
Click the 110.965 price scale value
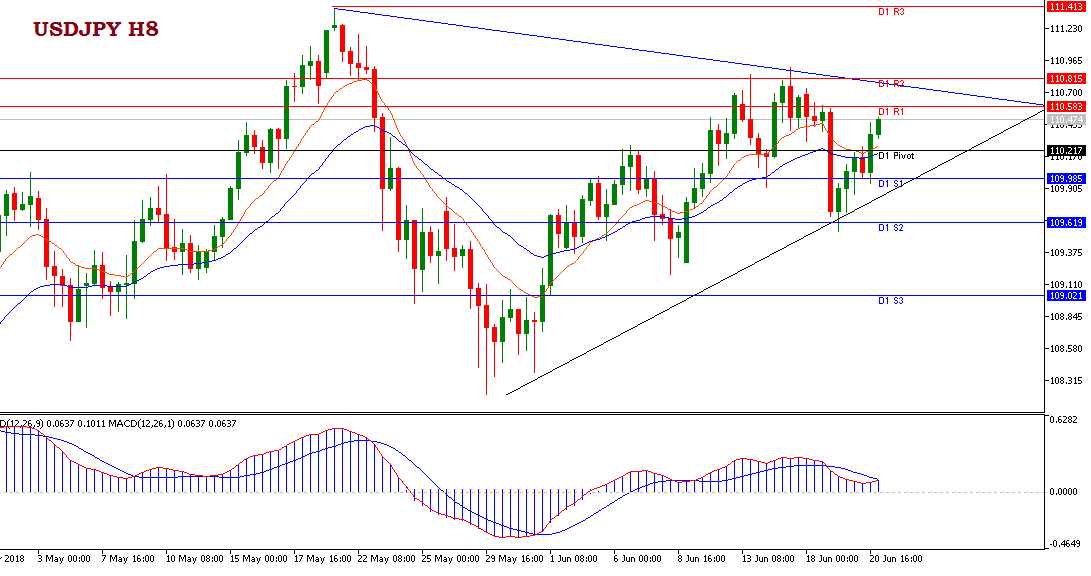(x=1066, y=61)
